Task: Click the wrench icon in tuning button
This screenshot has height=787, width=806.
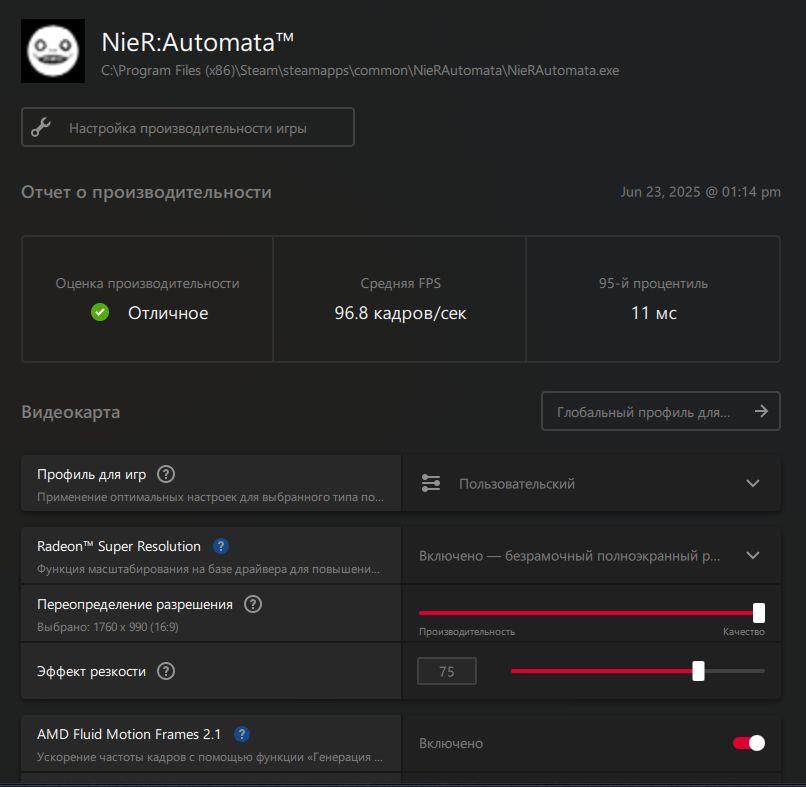Action: click(41, 127)
